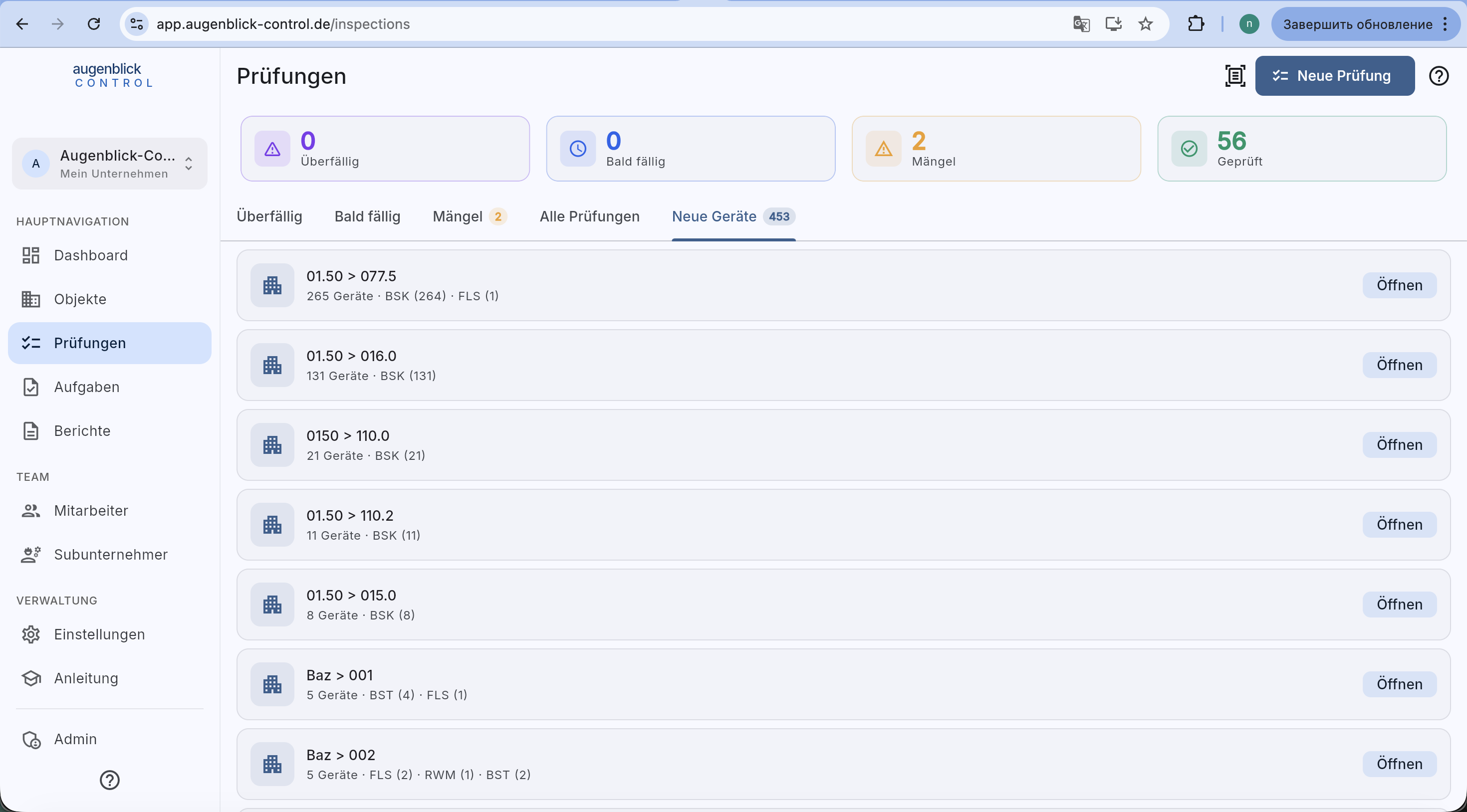The image size is (1467, 812).
Task: Click the Überfällig summary card
Action: 385,149
